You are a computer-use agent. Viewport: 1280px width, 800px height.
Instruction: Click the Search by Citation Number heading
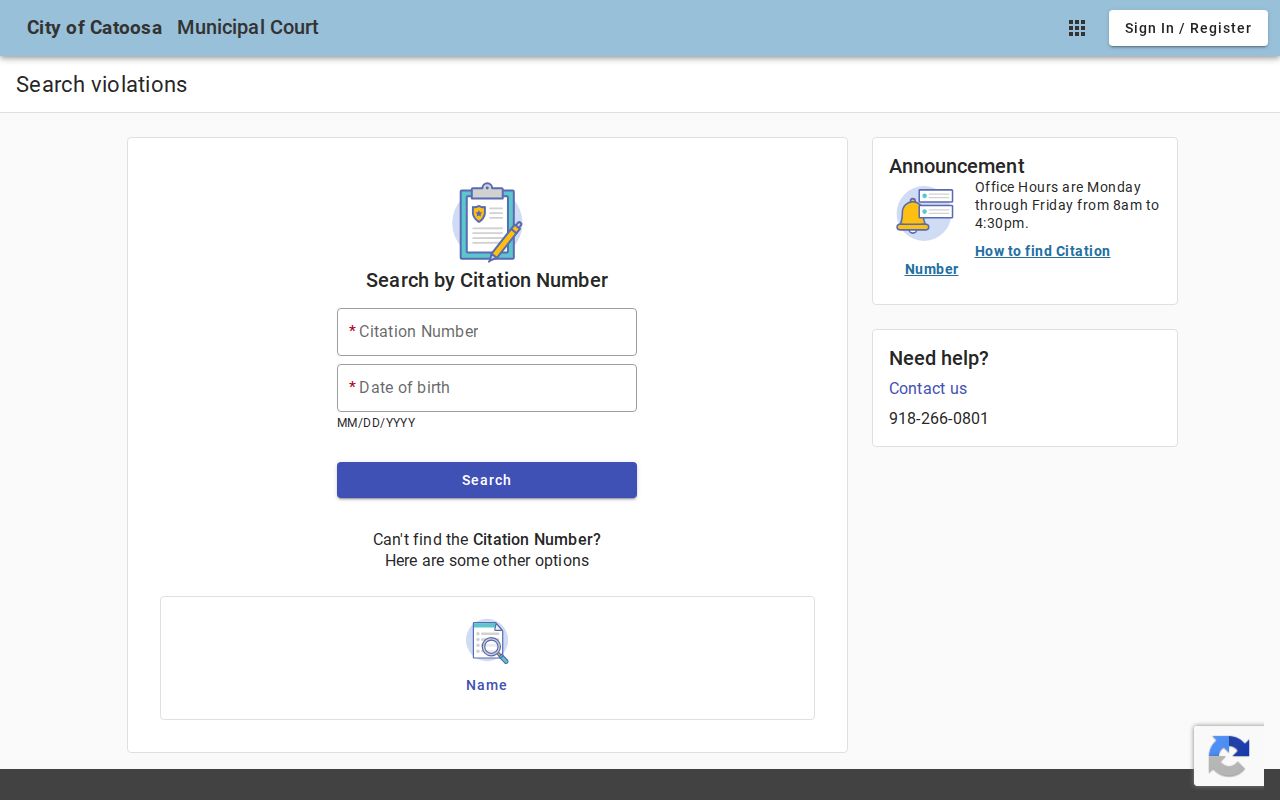pyautogui.click(x=487, y=280)
